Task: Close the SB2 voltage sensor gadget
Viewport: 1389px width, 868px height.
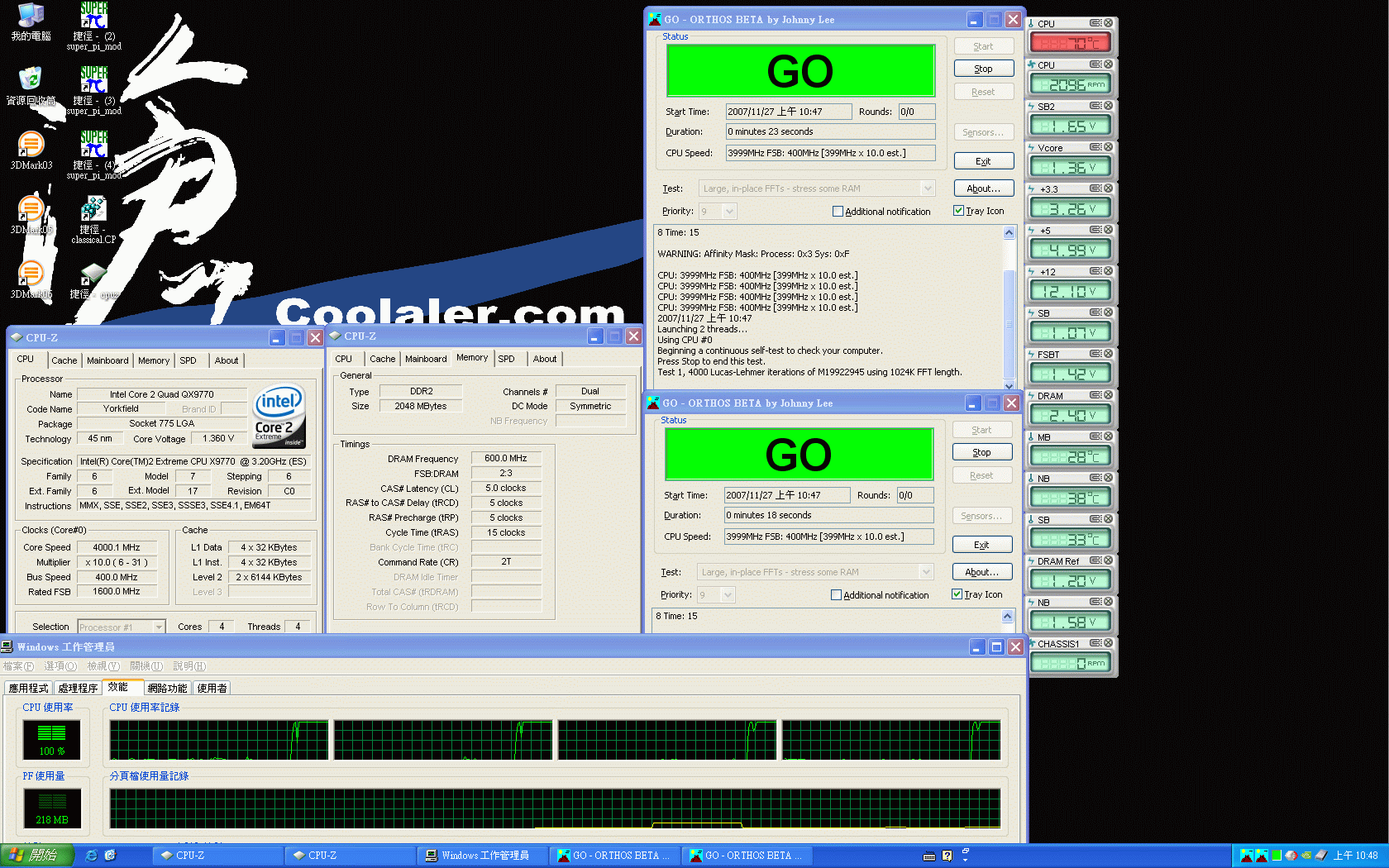Action: (x=1108, y=106)
